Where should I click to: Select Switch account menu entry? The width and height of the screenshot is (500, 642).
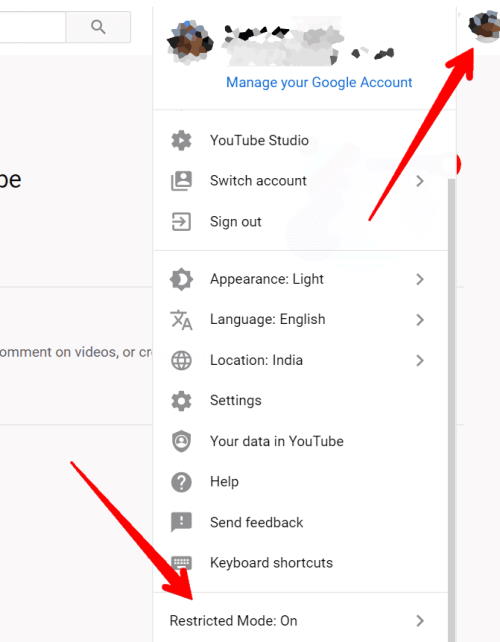click(x=301, y=181)
